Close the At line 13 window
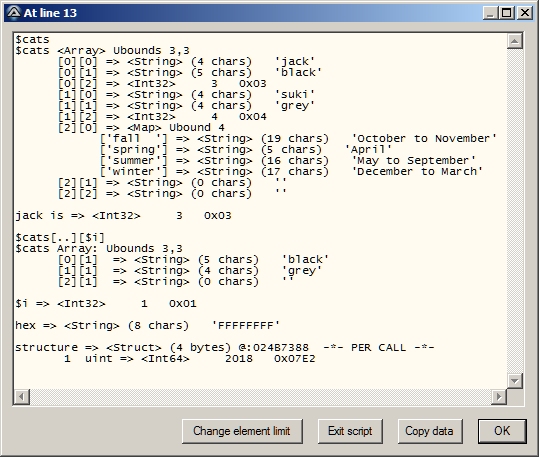Viewport: 539px width, 457px height. click(x=525, y=13)
